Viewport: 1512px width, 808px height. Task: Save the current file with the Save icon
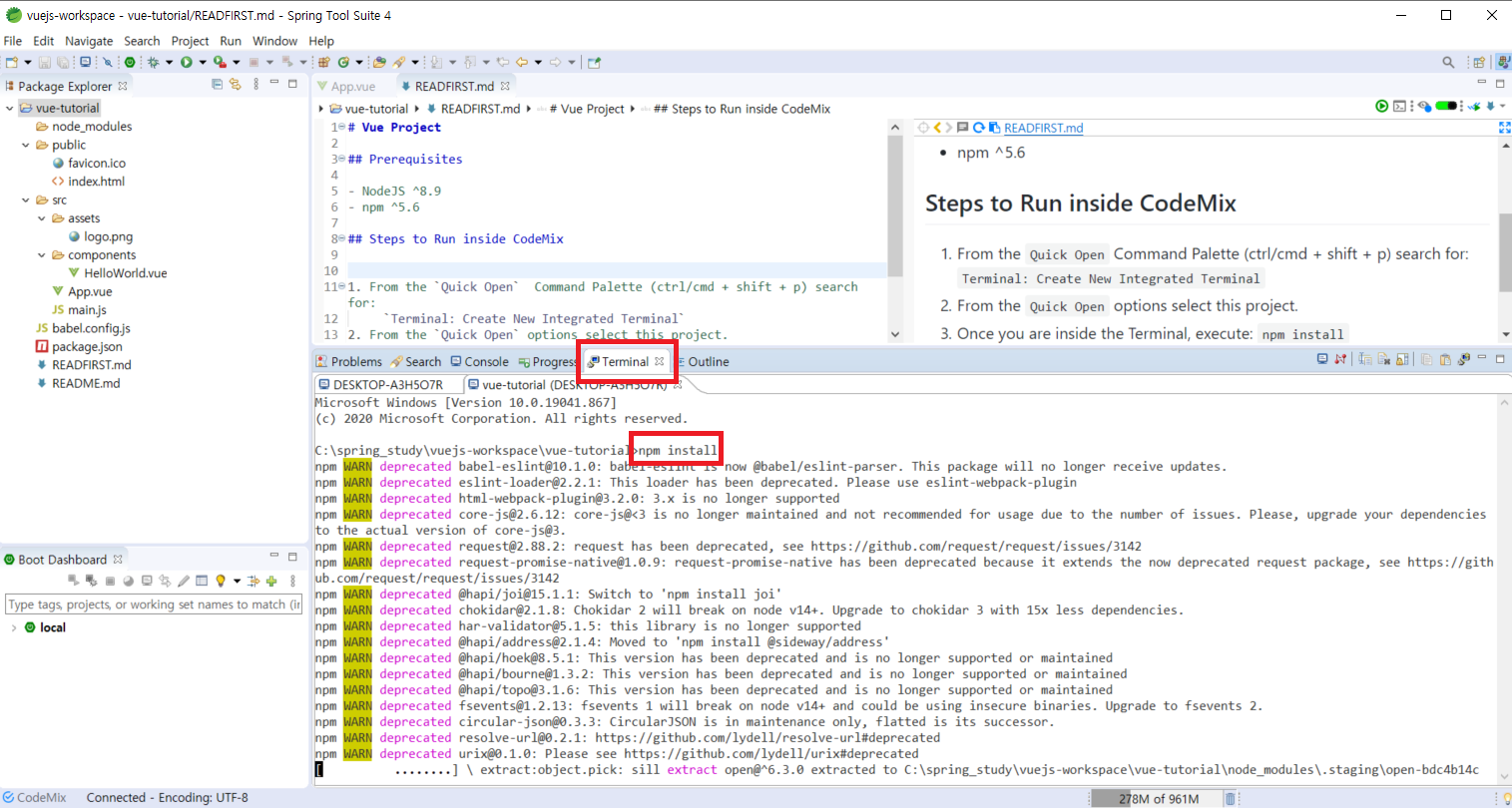[x=43, y=61]
